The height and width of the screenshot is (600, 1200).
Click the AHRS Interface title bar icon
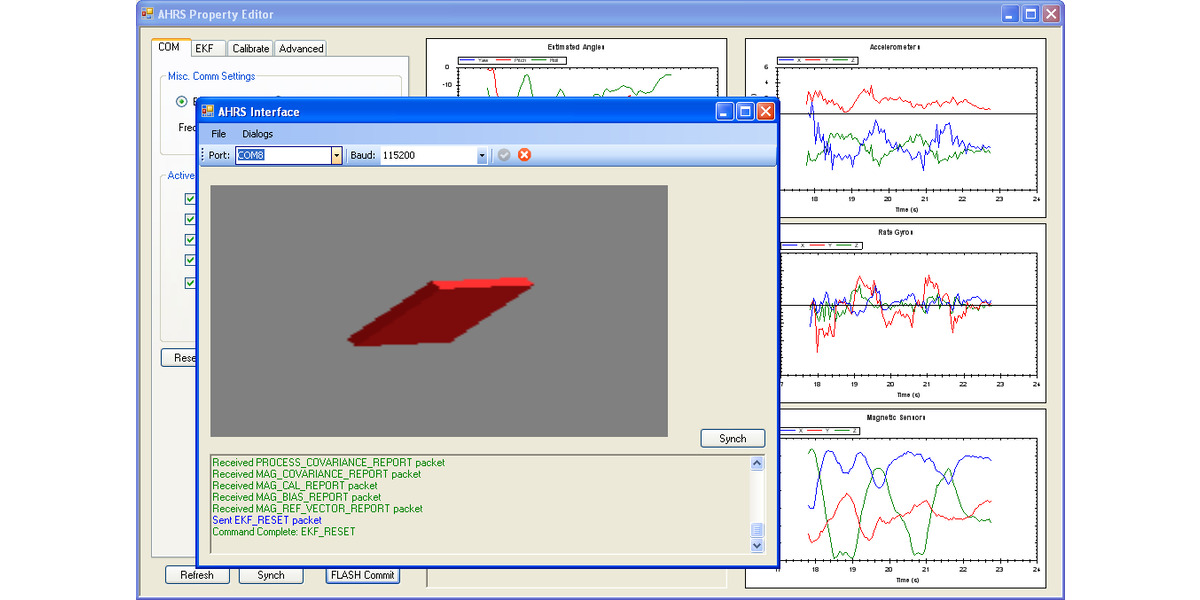(x=207, y=111)
